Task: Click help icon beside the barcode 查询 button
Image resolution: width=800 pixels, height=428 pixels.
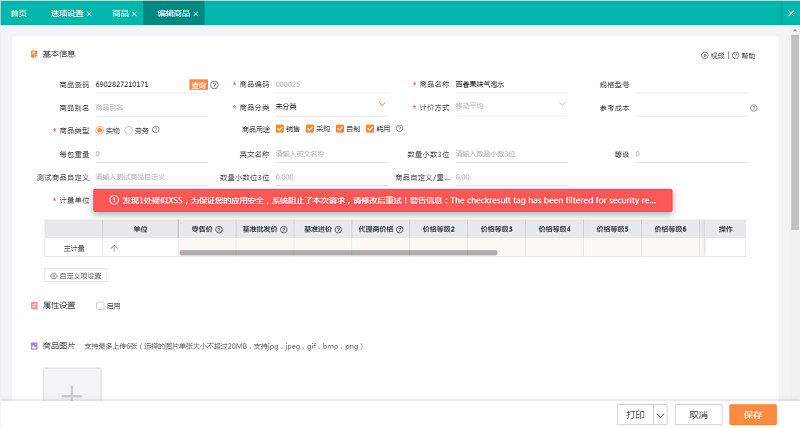Action: (215, 85)
